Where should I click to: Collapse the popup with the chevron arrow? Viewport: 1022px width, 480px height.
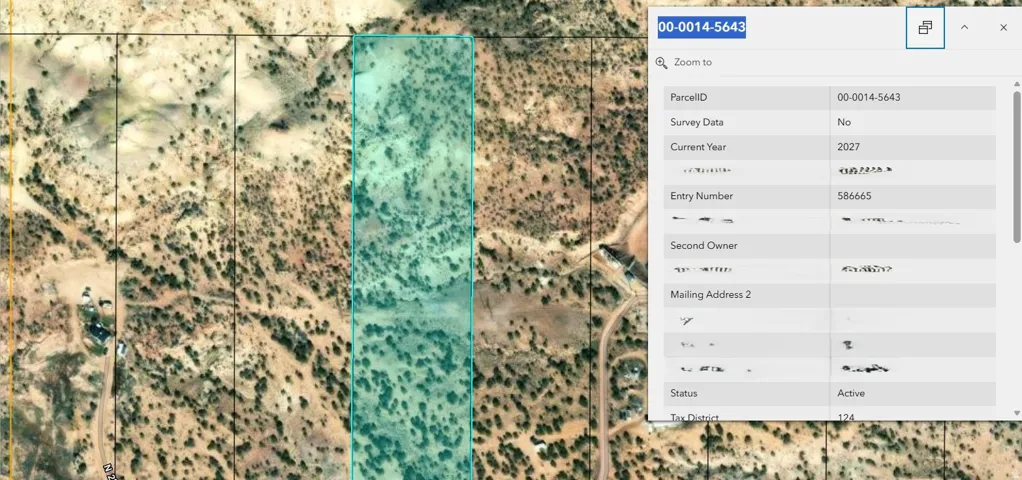pyautogui.click(x=964, y=28)
